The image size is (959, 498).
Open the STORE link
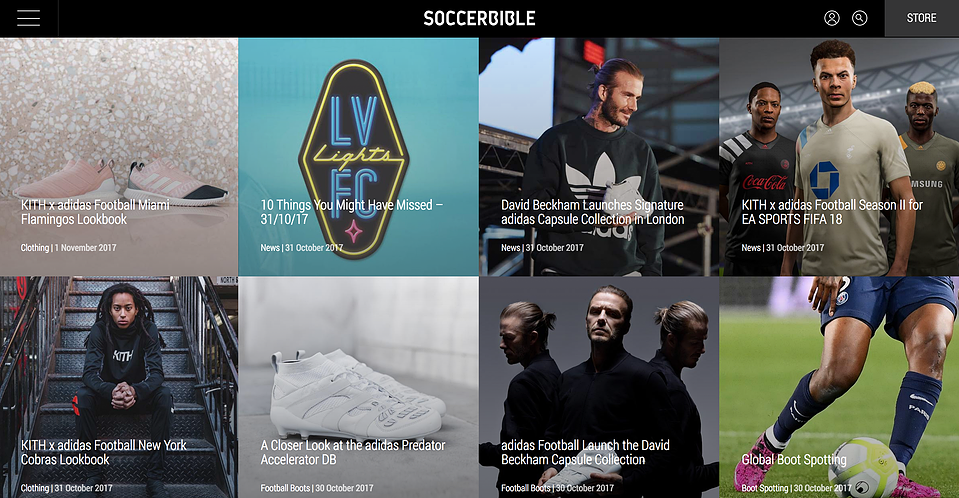922,18
